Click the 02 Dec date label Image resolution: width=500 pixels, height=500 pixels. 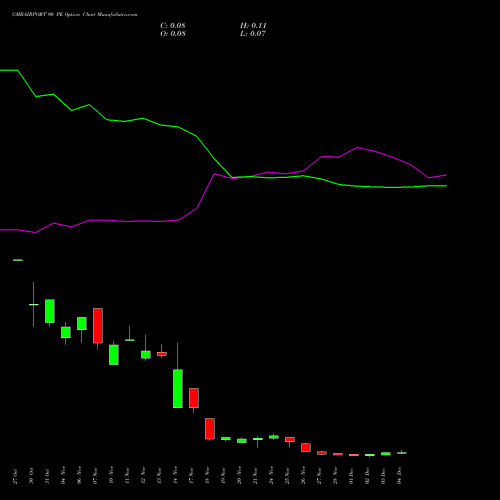tap(367, 476)
